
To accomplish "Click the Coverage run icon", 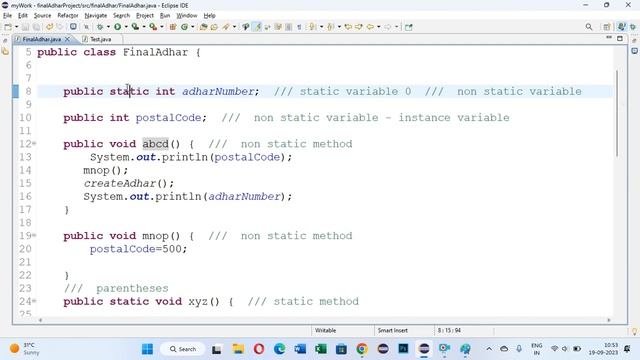I will [x=135, y=27].
